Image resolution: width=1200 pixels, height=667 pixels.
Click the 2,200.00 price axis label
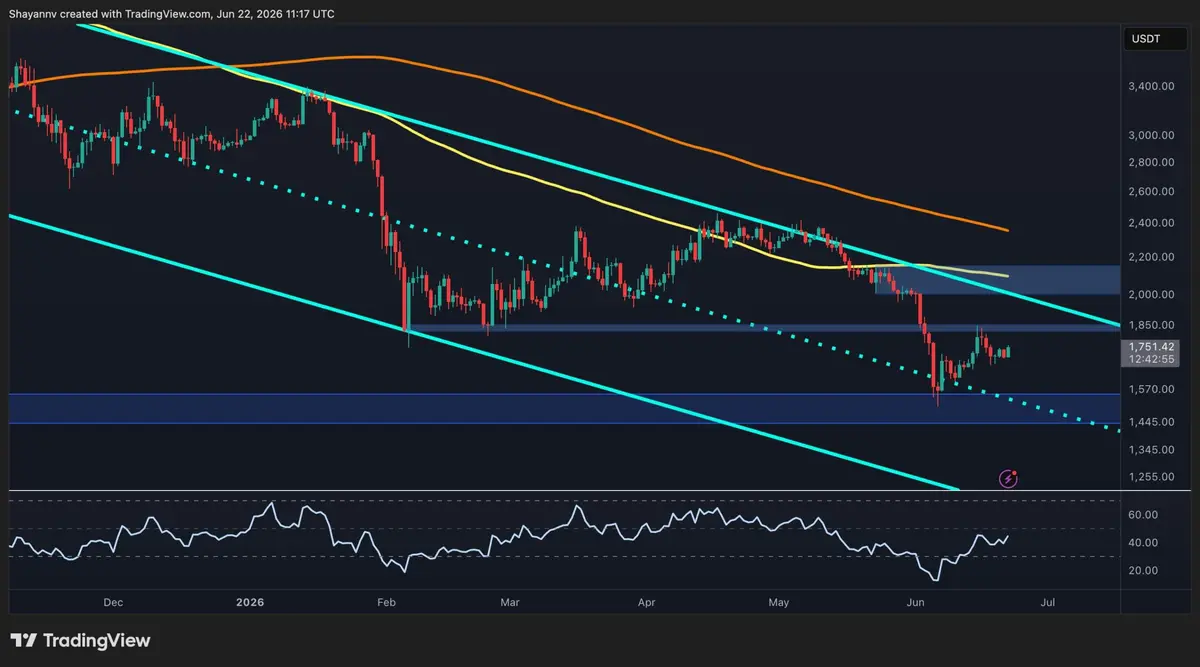click(1152, 257)
